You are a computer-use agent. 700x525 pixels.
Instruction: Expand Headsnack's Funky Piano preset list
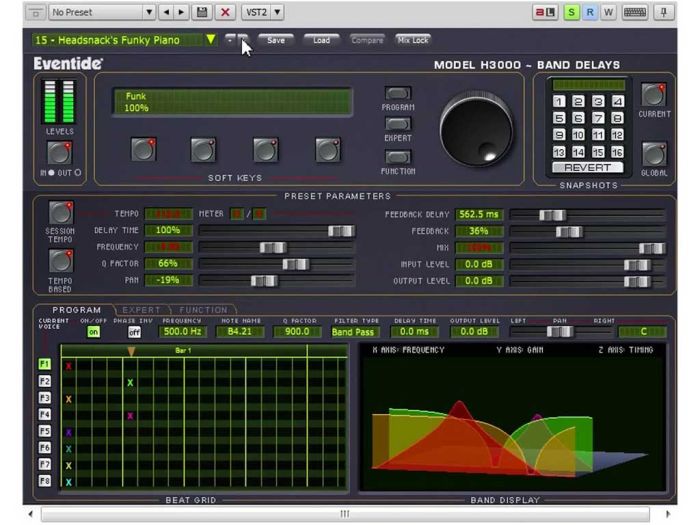(x=211, y=40)
